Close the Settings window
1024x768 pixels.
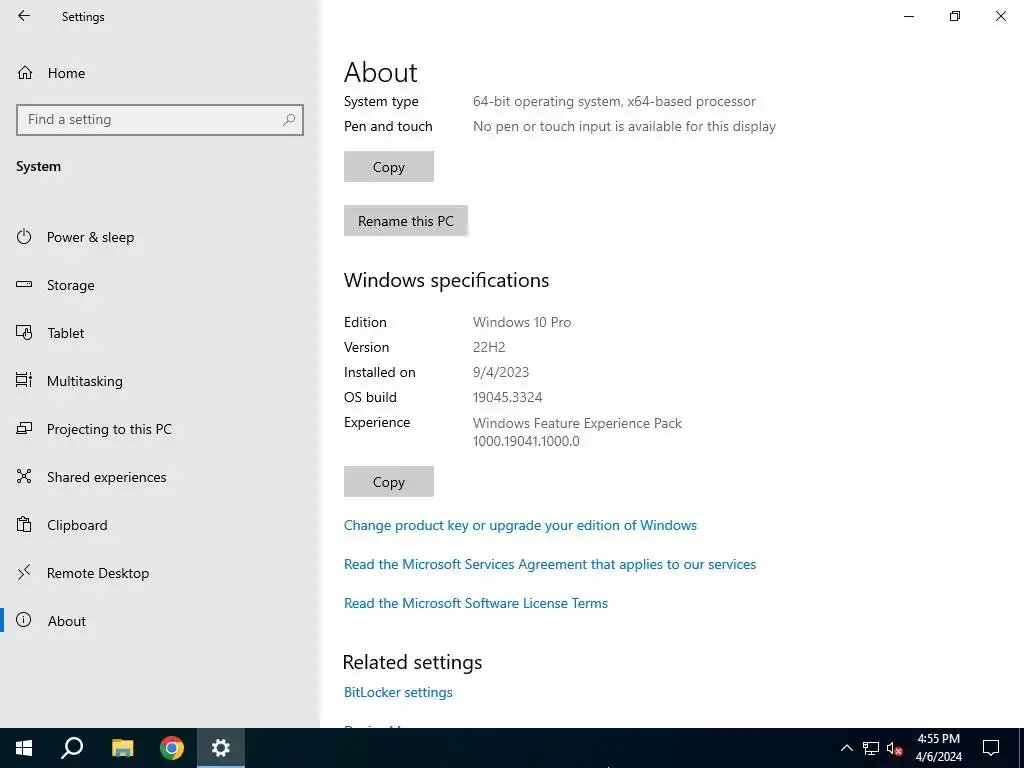(1000, 16)
